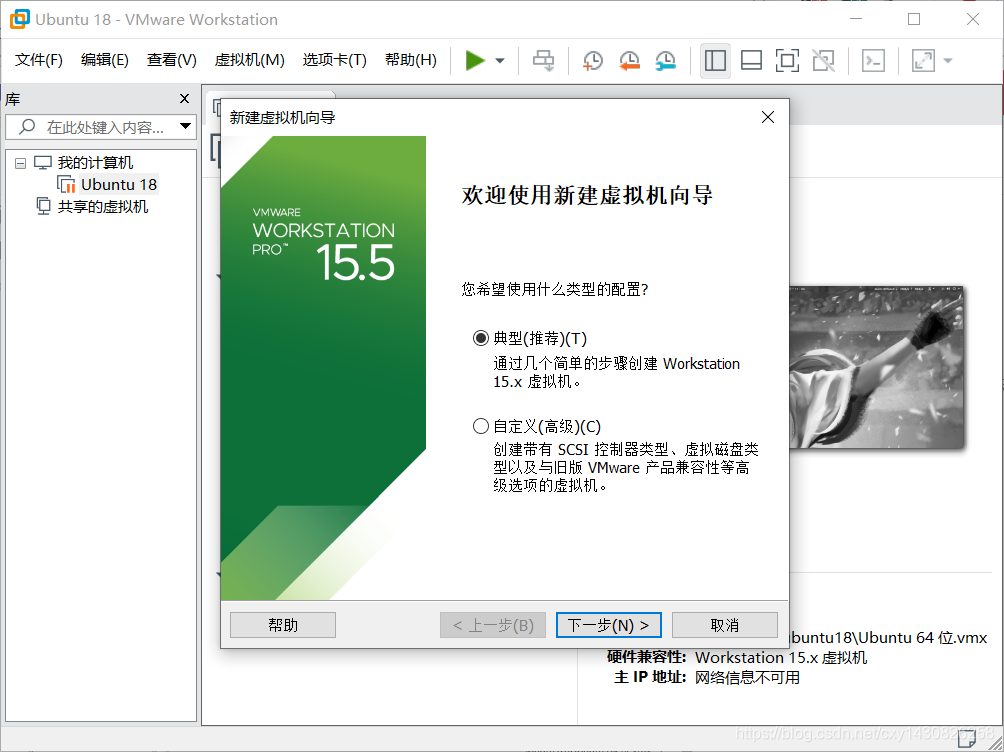Click the Ubuntu VM screen thumbnail

point(876,367)
